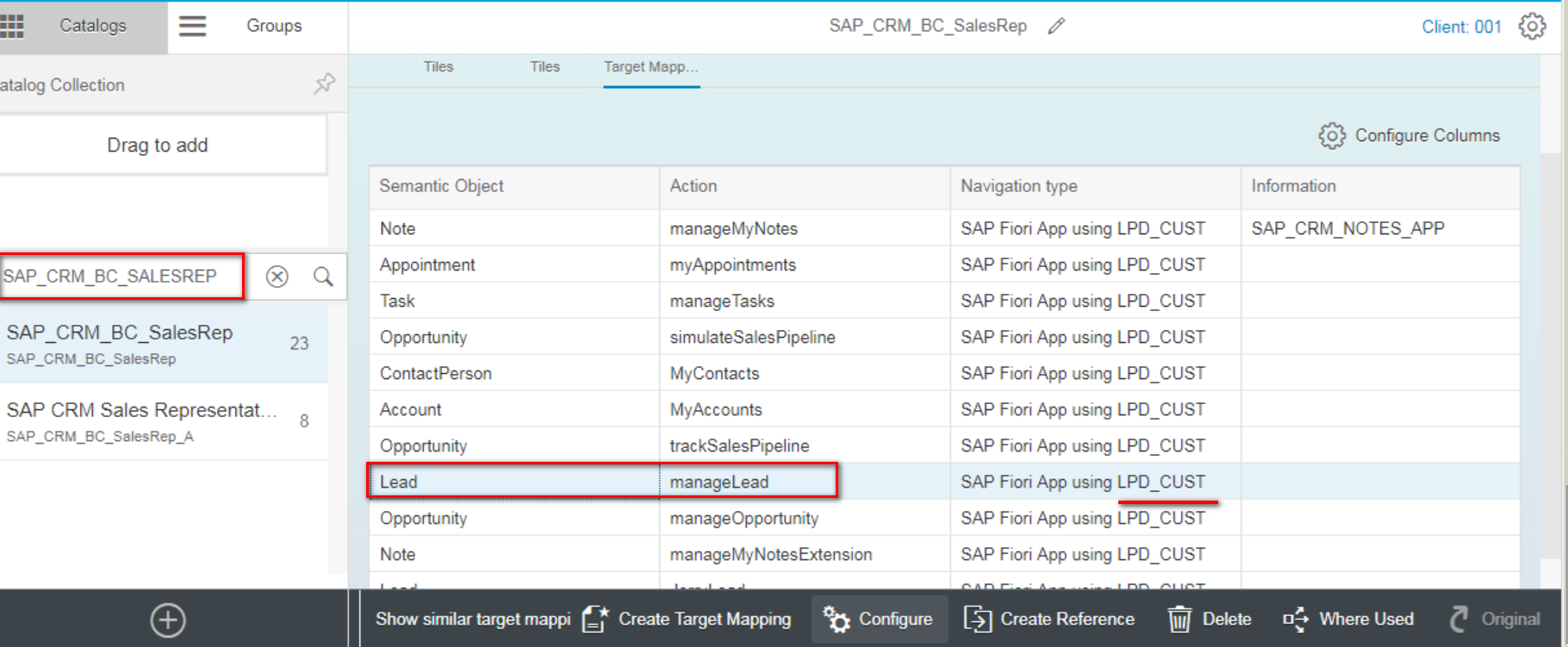The image size is (1568, 647).
Task: Select the myAppointments row
Action: click(944, 264)
